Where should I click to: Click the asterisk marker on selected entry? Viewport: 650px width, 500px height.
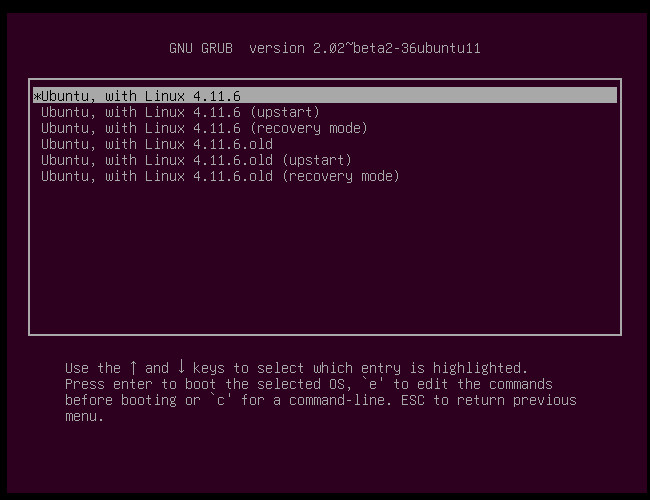[37, 97]
